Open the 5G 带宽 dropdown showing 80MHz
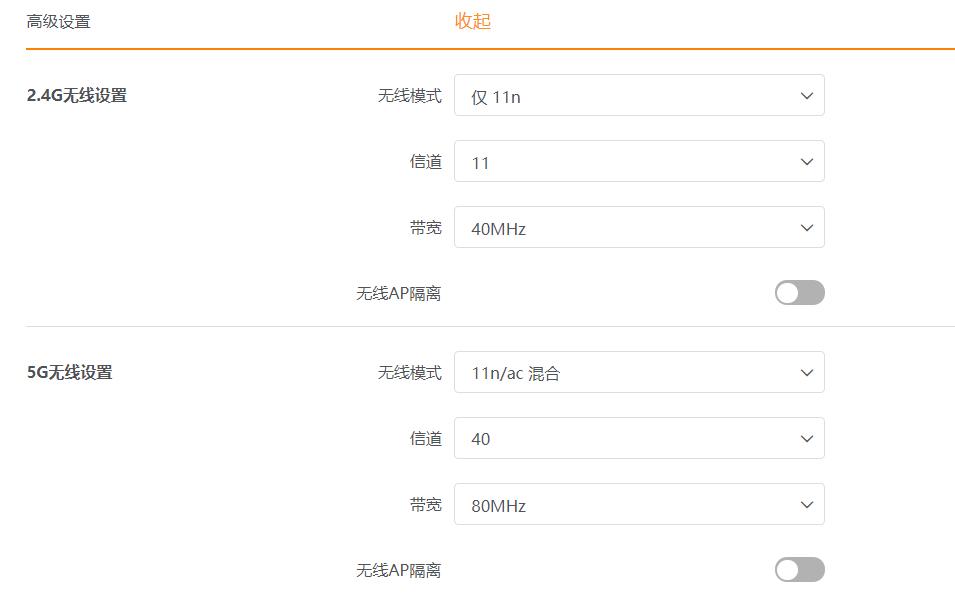 [x=639, y=504]
